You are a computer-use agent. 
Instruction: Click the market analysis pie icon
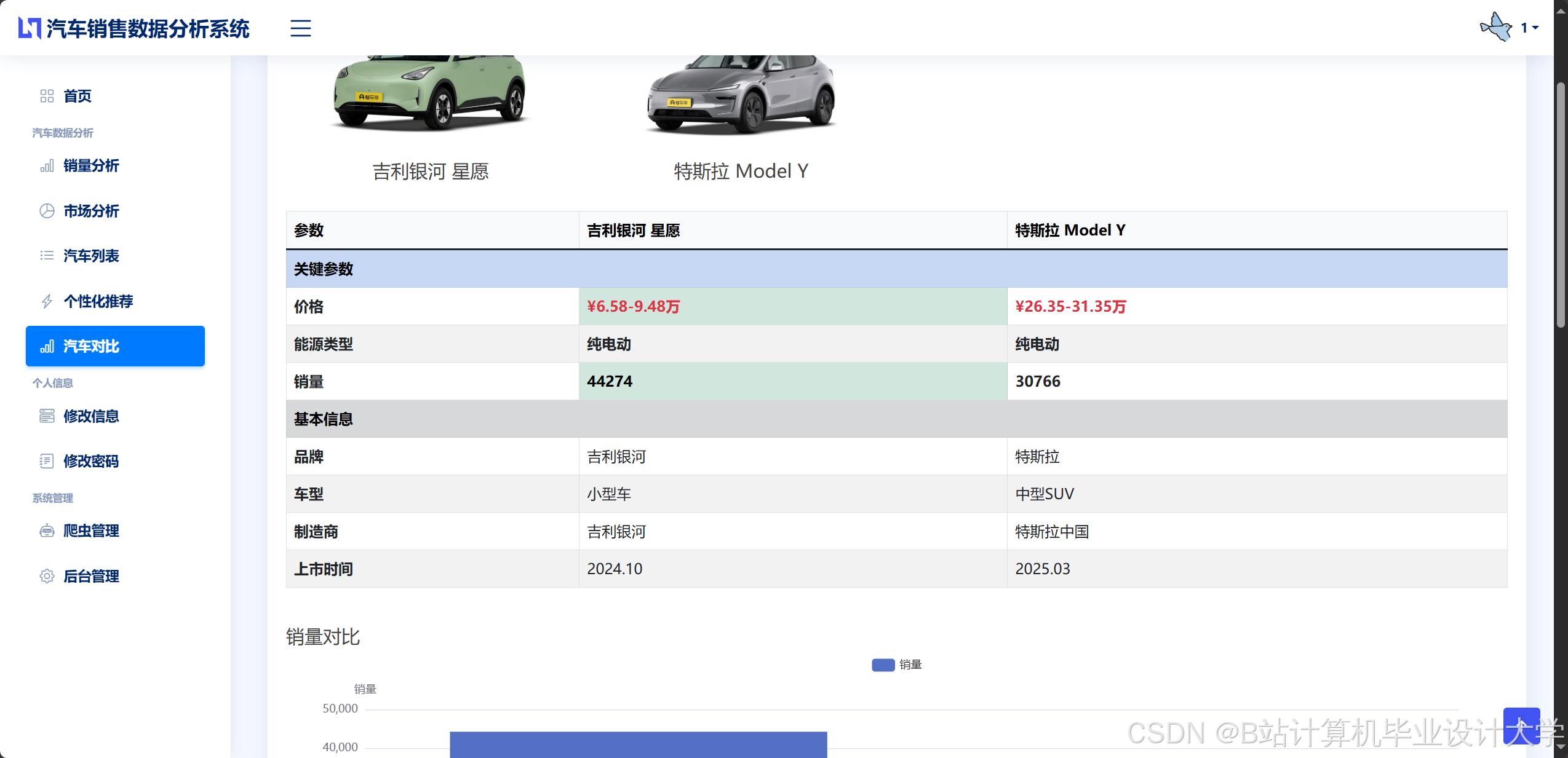(47, 211)
